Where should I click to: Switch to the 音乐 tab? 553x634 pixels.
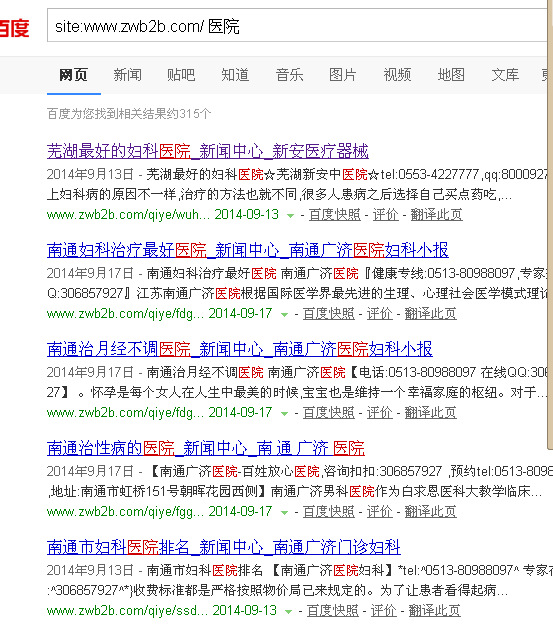click(289, 75)
